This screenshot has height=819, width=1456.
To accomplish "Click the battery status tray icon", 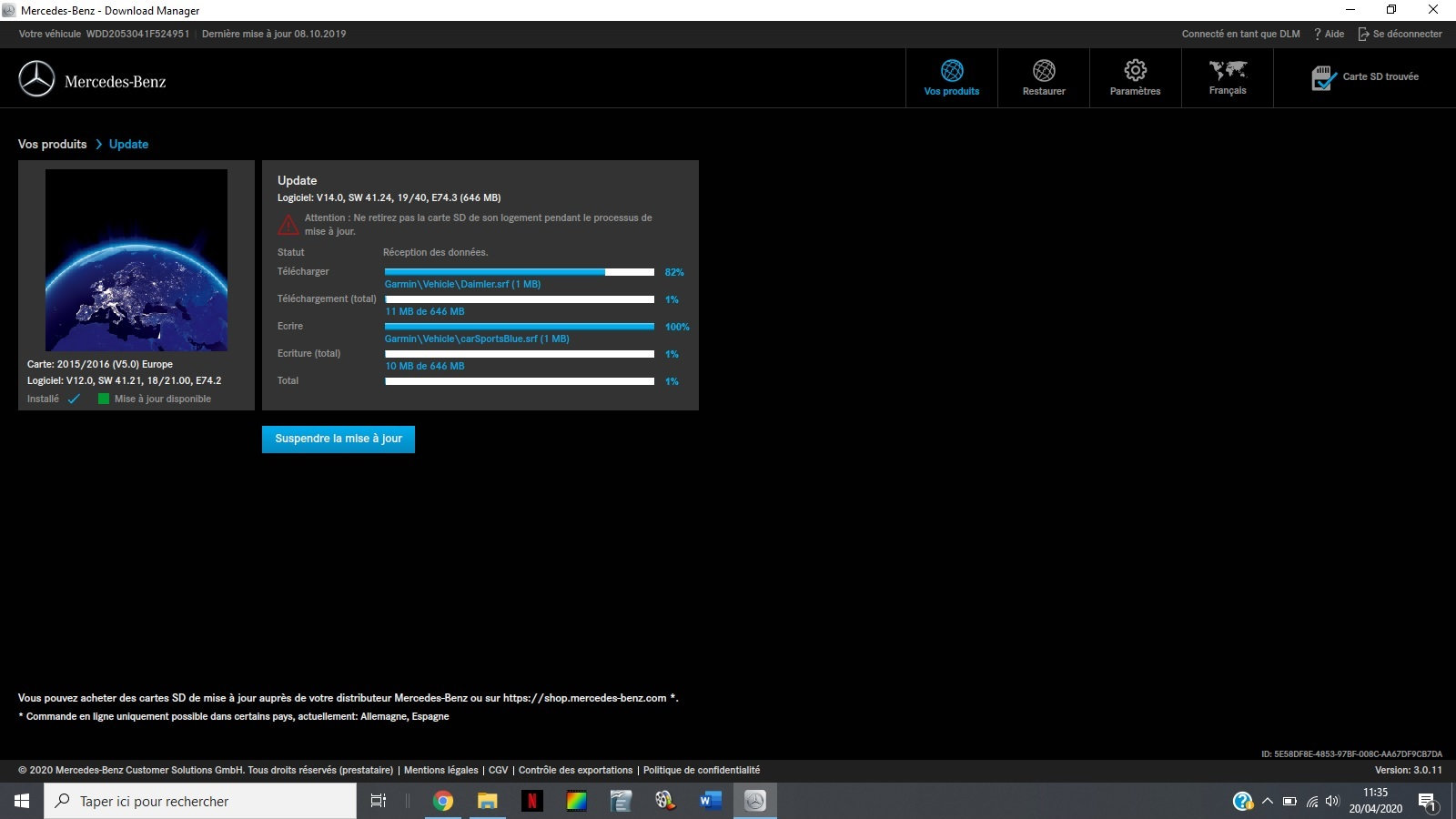I will tap(1289, 802).
